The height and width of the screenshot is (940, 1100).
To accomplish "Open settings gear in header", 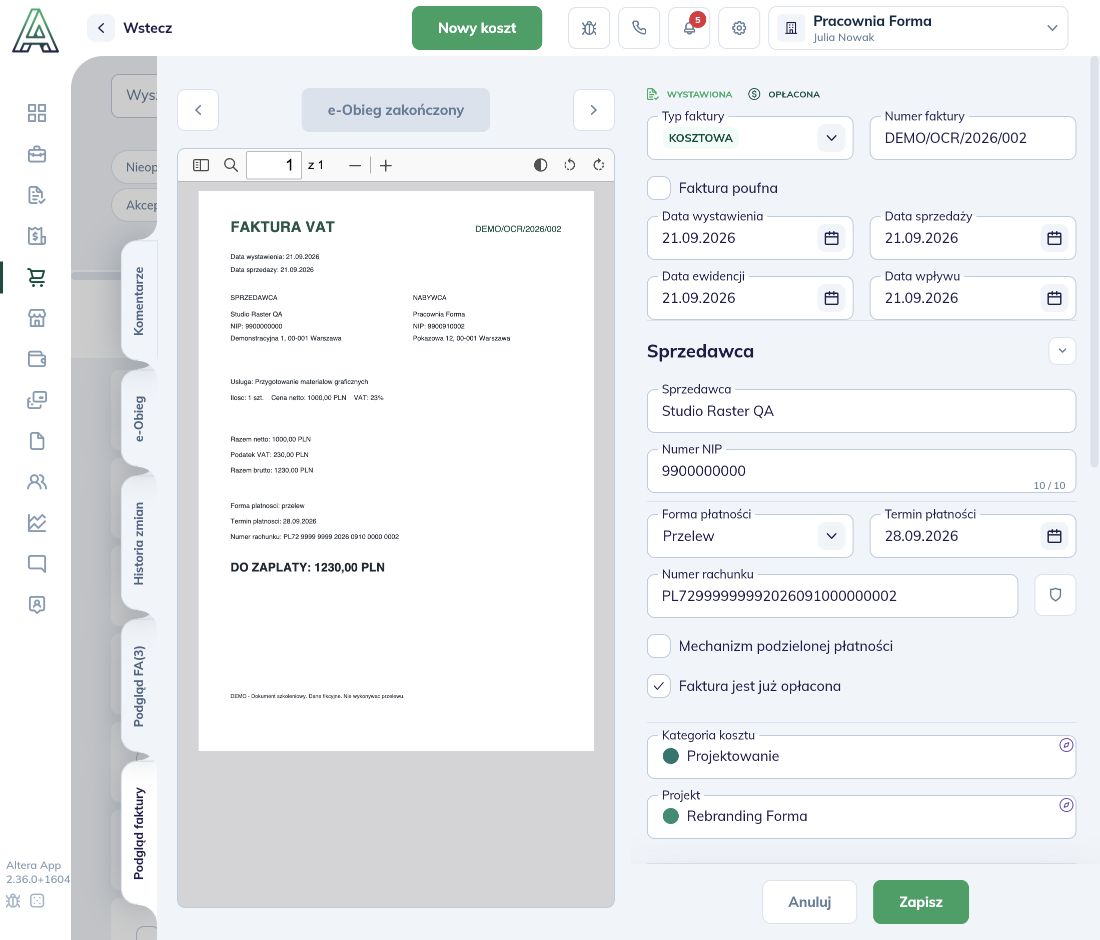I will pyautogui.click(x=739, y=28).
